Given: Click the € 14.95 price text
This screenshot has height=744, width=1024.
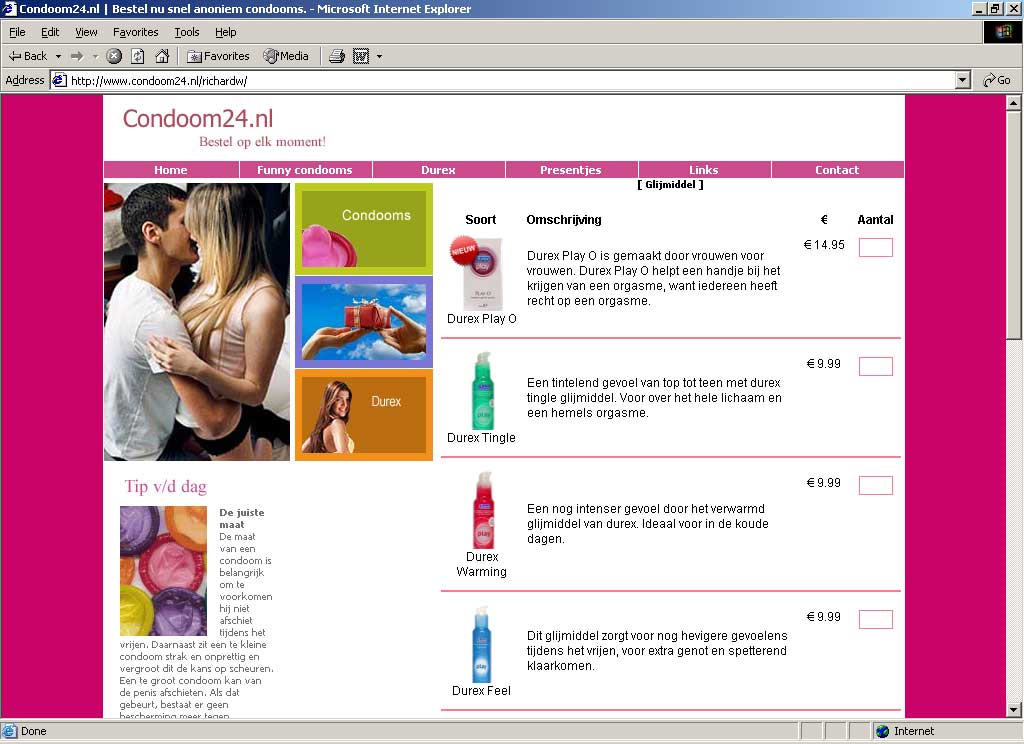Looking at the screenshot, I should (x=824, y=245).
